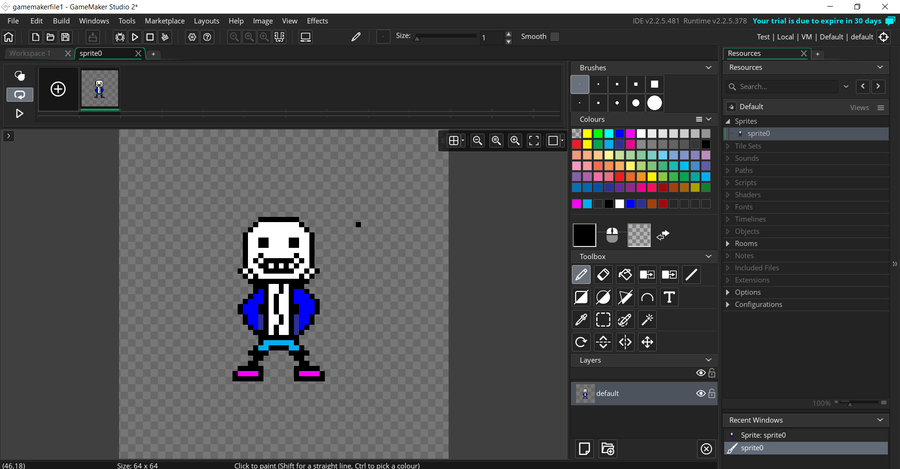Expand the Options tree folder

pyautogui.click(x=728, y=293)
